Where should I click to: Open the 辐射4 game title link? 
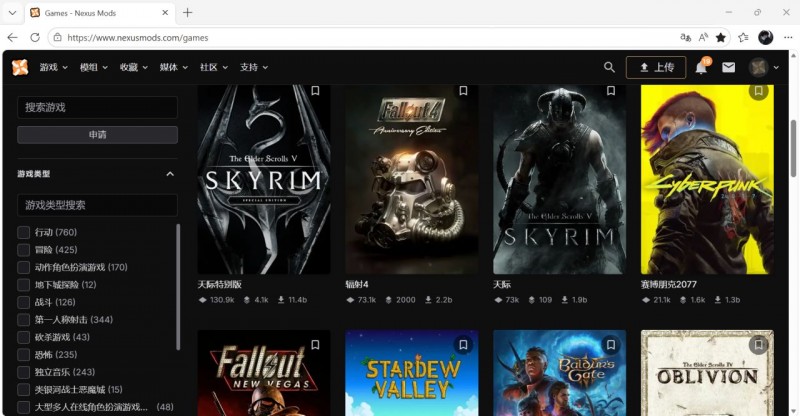click(x=357, y=284)
